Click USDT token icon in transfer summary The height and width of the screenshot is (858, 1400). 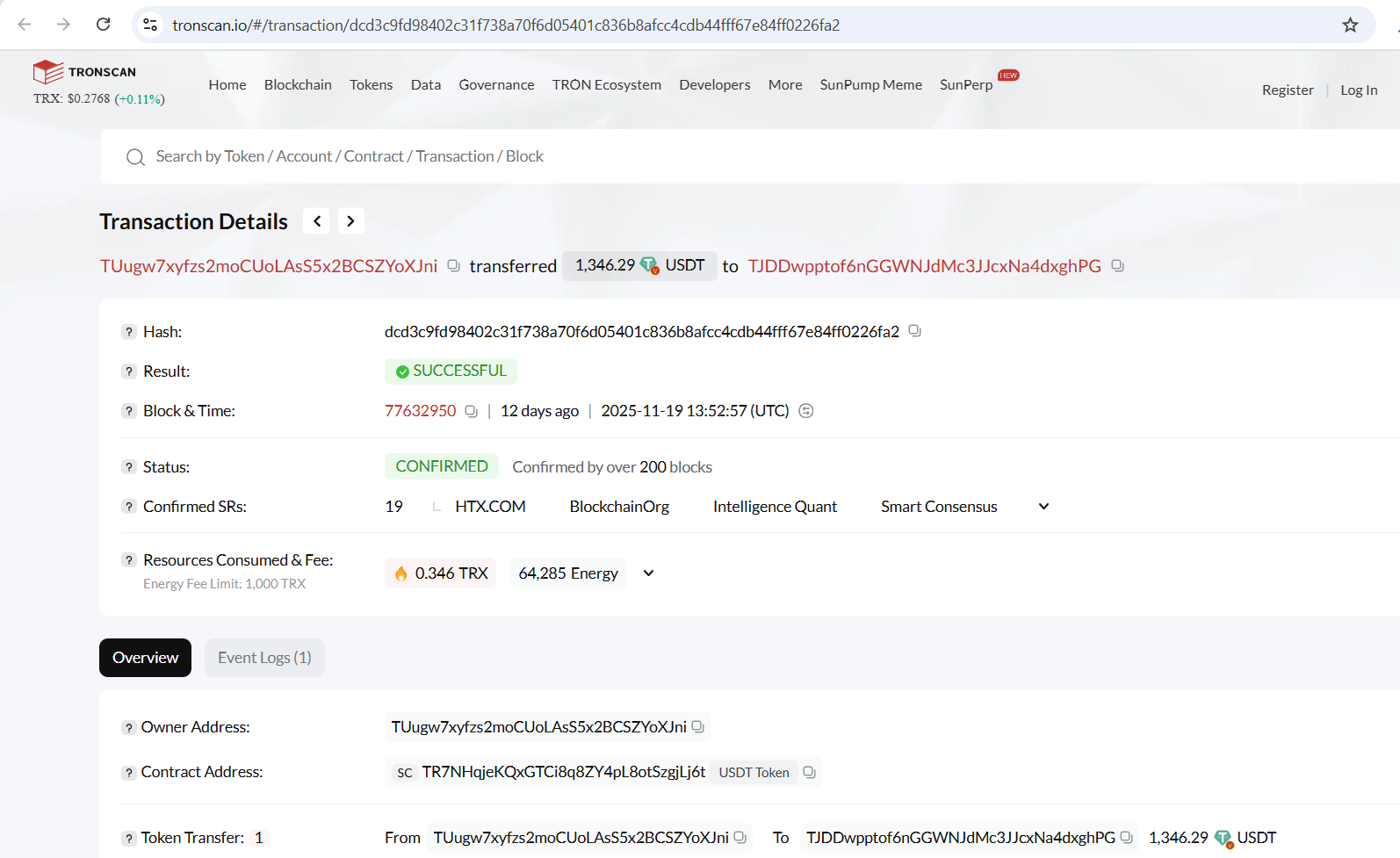[650, 265]
